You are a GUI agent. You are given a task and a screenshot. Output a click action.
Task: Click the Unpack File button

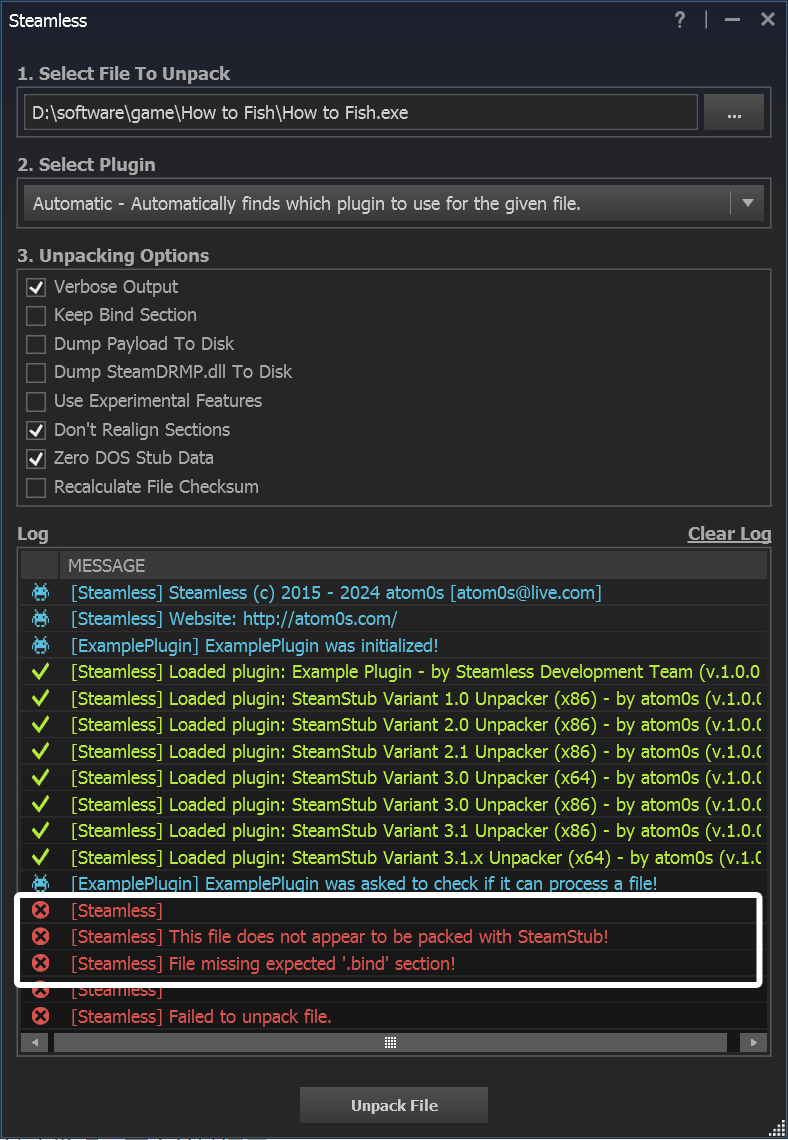point(393,1105)
